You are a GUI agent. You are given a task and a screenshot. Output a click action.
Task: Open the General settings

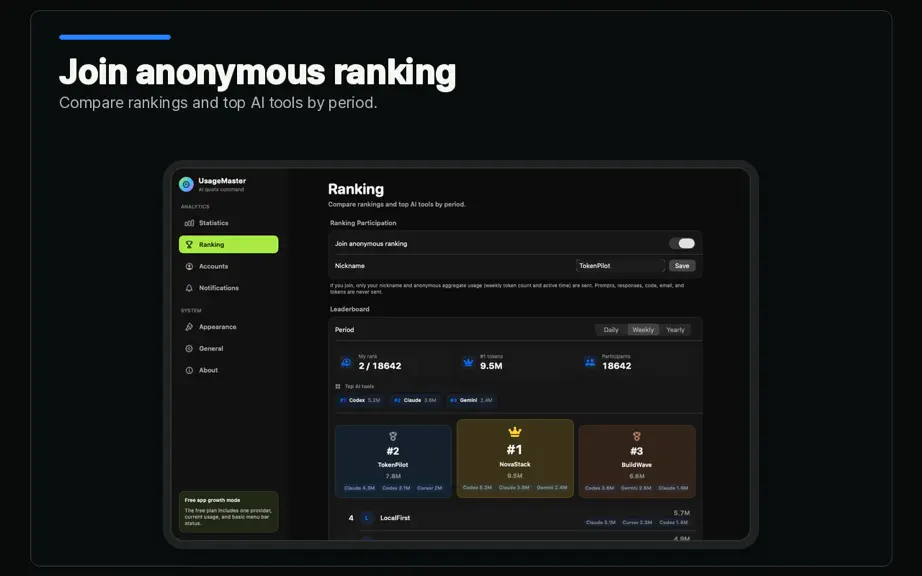[x=229, y=349]
